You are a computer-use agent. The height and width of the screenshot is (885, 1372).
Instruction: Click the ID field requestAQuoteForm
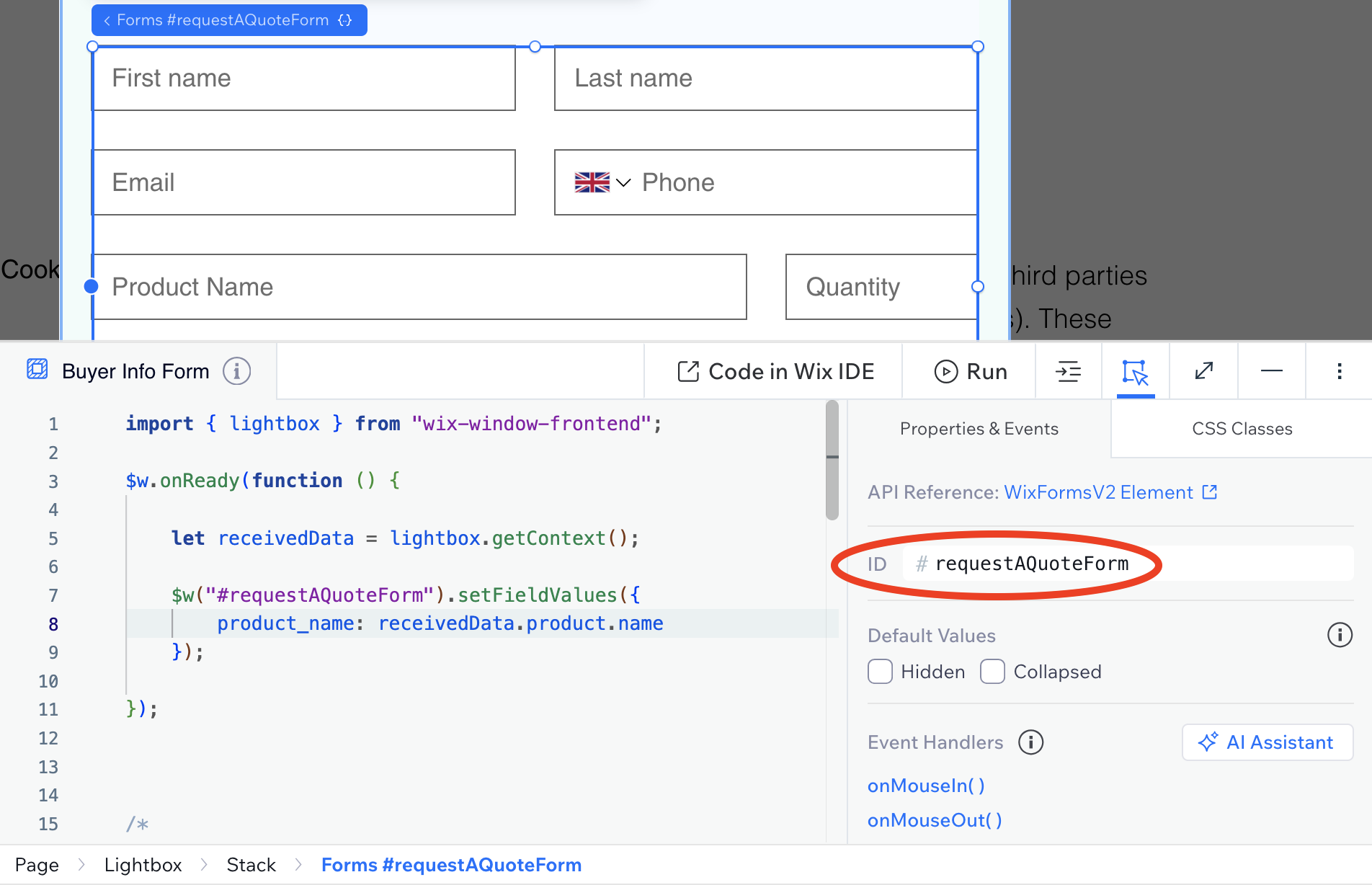tap(1031, 564)
